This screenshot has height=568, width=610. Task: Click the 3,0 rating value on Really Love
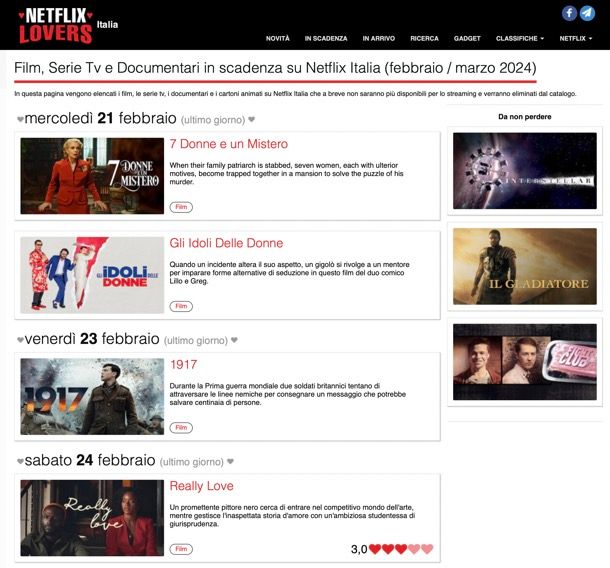(359, 549)
